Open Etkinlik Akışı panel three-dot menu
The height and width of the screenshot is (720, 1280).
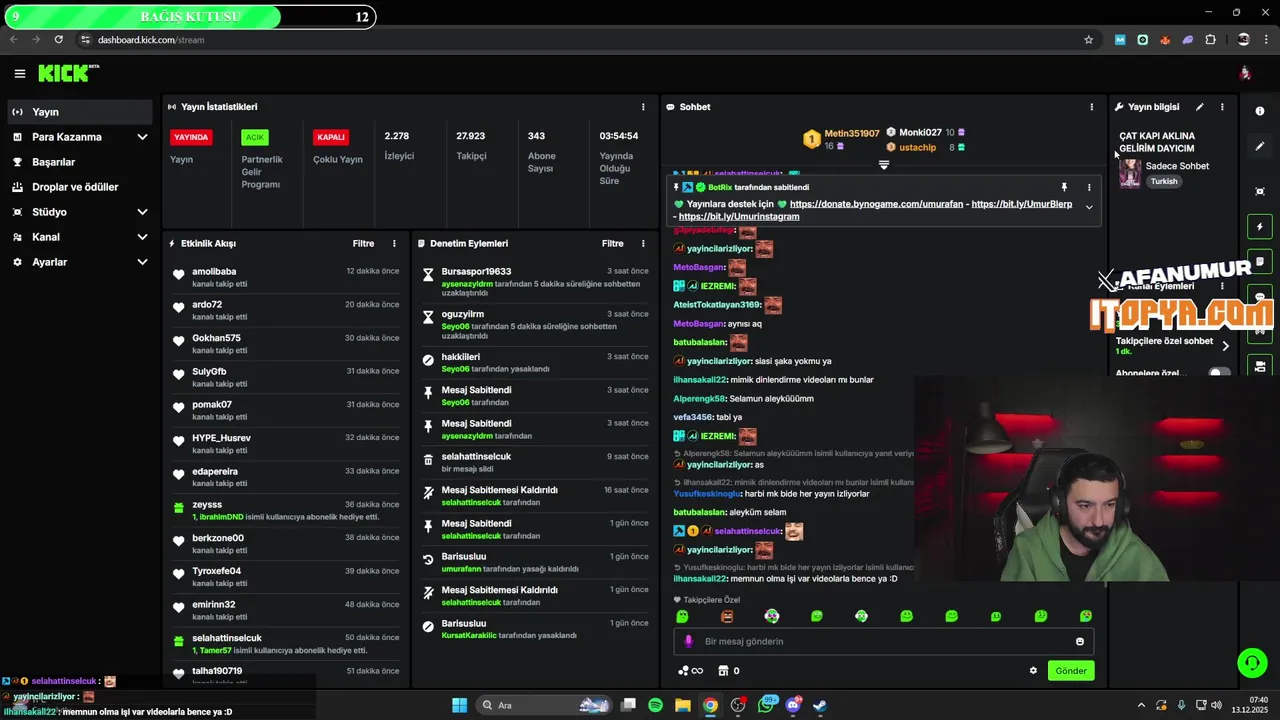click(x=394, y=244)
